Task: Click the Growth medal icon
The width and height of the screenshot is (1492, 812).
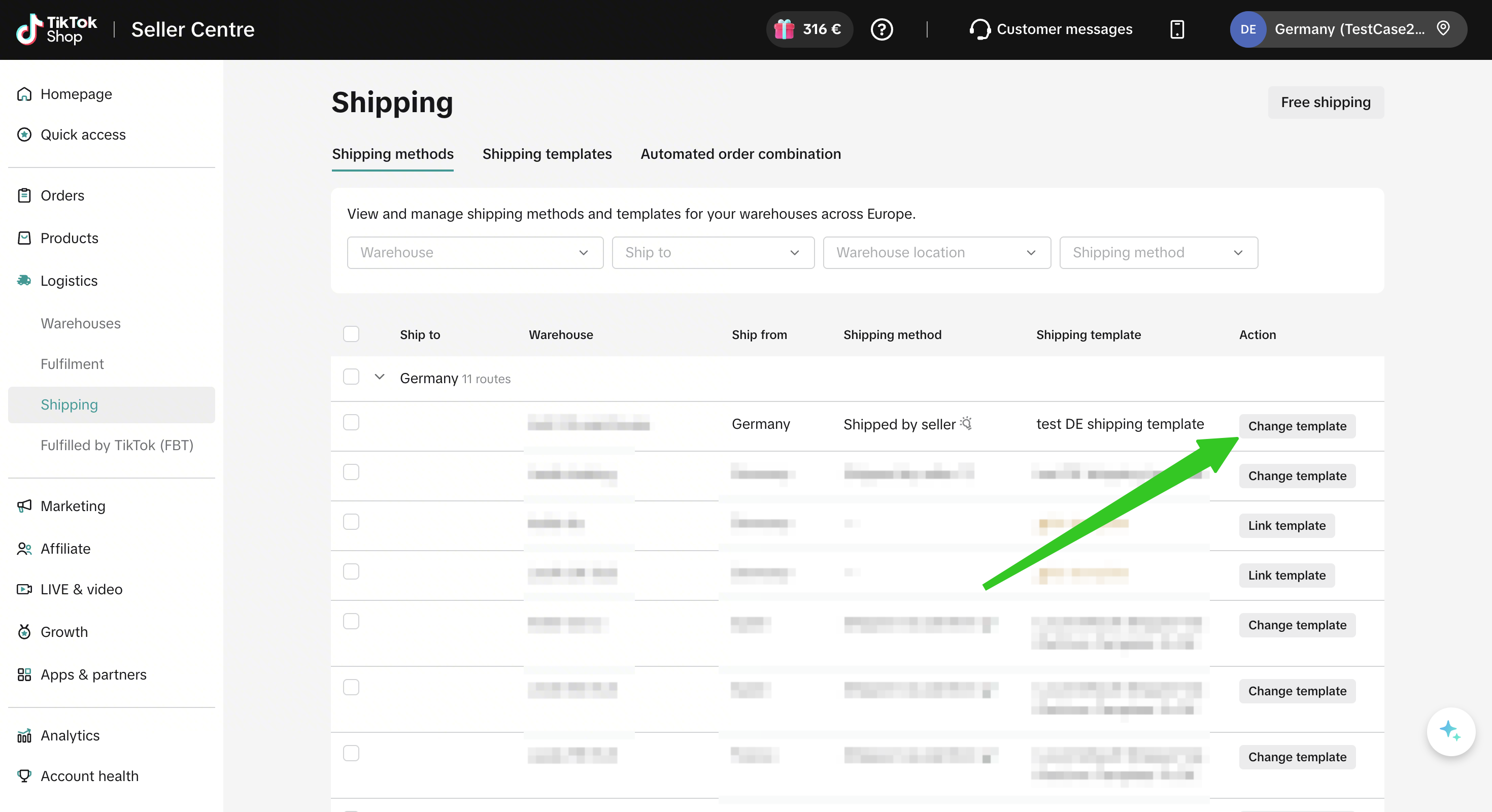Action: [24, 631]
